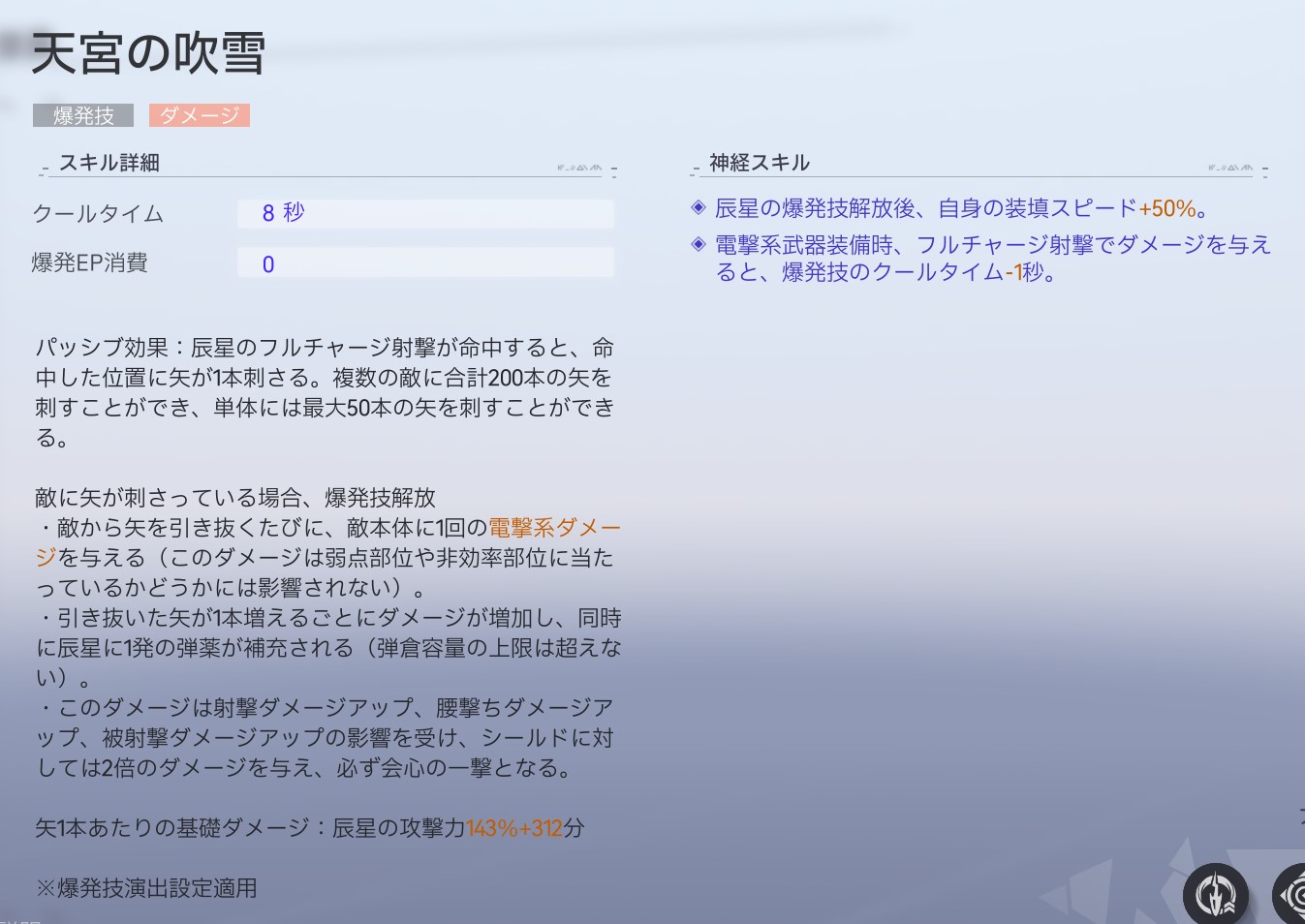Click the diamond bullet before 電撃系武器装備時
The height and width of the screenshot is (924, 1305).
coord(698,244)
